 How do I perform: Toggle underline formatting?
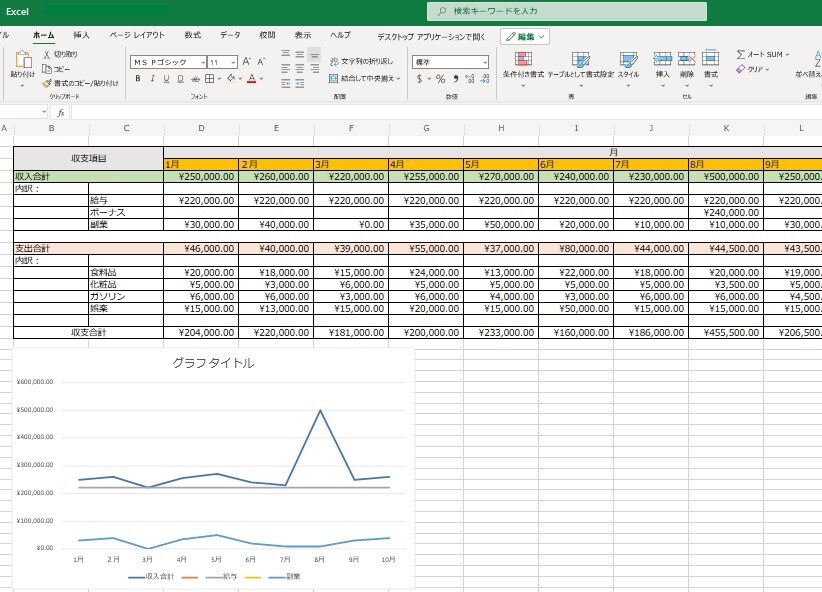point(166,79)
